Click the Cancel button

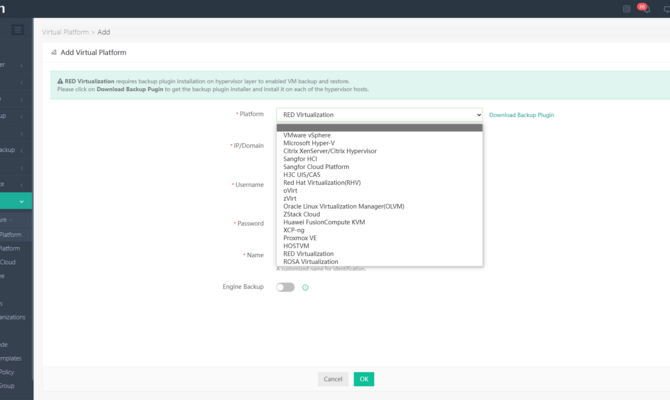tap(333, 379)
